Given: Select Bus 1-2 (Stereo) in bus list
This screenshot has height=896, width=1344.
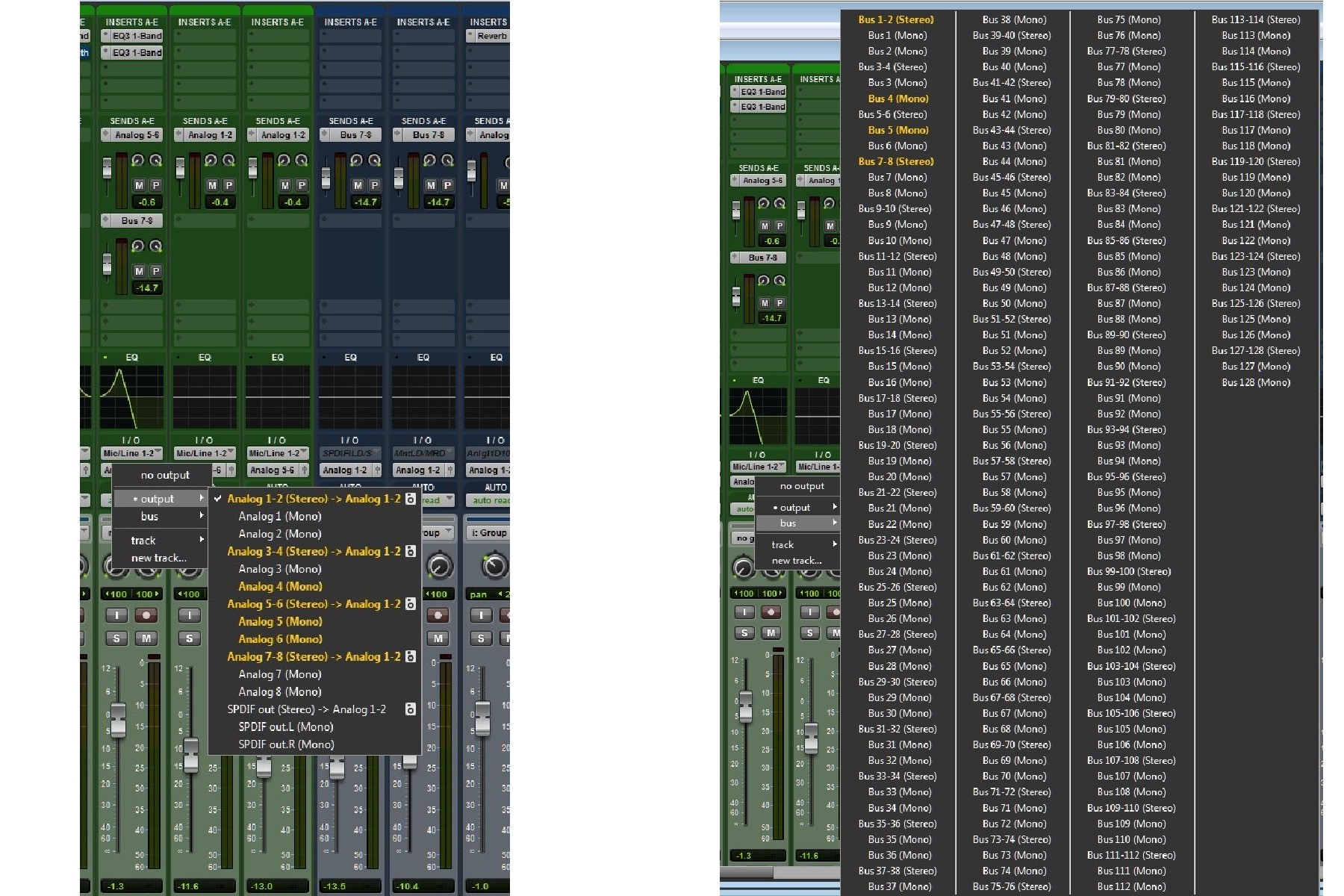Looking at the screenshot, I should [896, 19].
